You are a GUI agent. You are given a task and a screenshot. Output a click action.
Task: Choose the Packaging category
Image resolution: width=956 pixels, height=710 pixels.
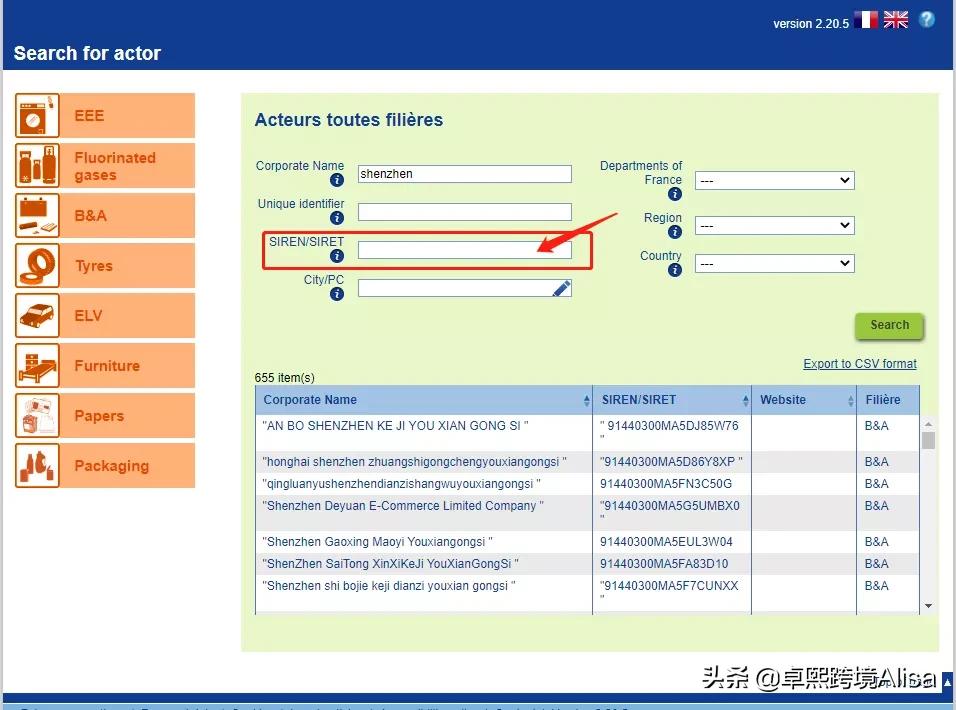pos(105,466)
